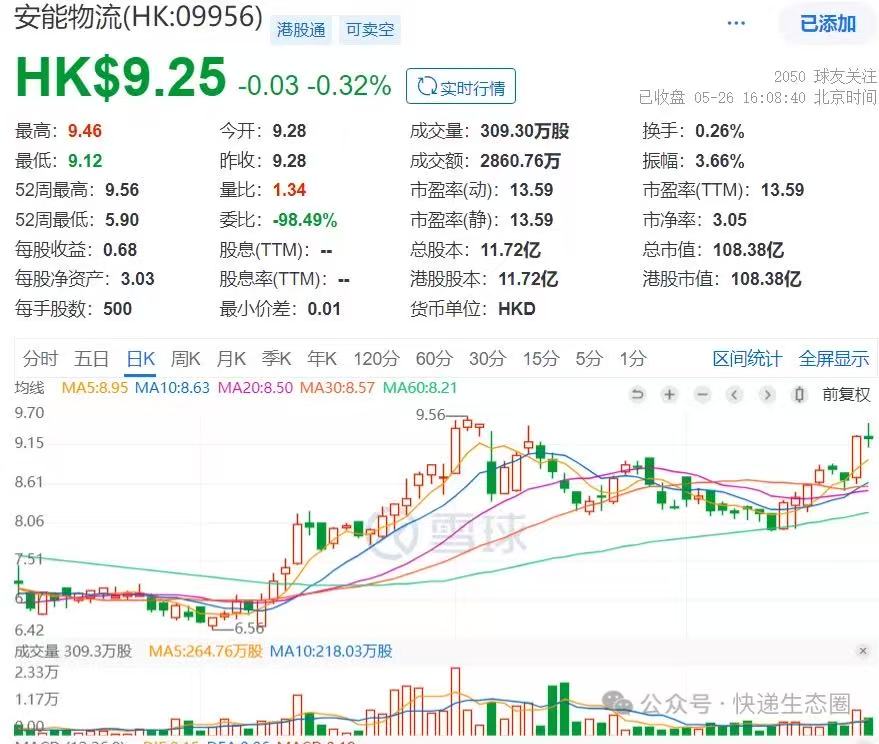Open 全屏显示 fullscreen view
The height and width of the screenshot is (744, 879).
coord(834,358)
